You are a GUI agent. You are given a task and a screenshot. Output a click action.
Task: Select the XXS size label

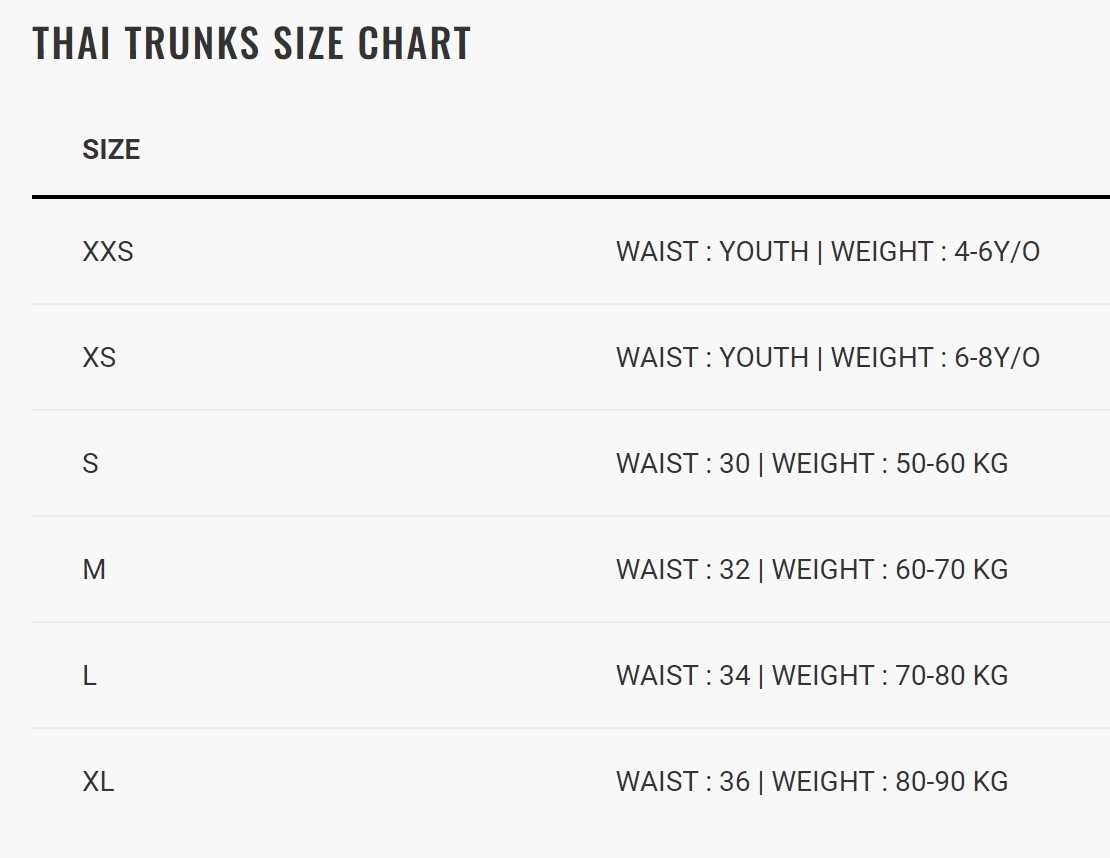[x=107, y=252]
